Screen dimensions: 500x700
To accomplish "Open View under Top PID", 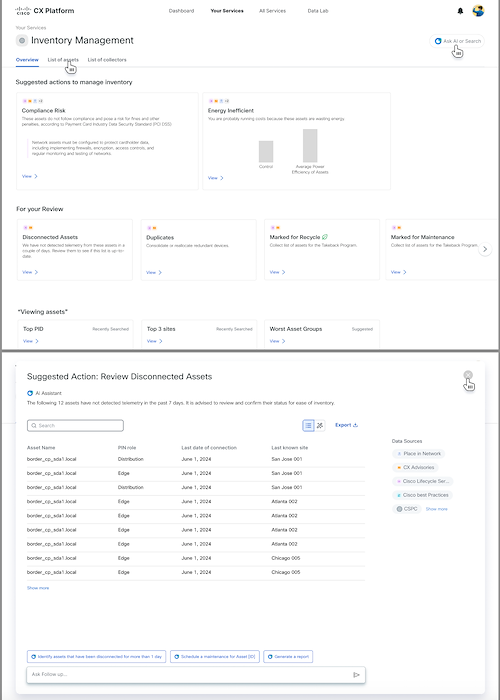I will pos(31,341).
